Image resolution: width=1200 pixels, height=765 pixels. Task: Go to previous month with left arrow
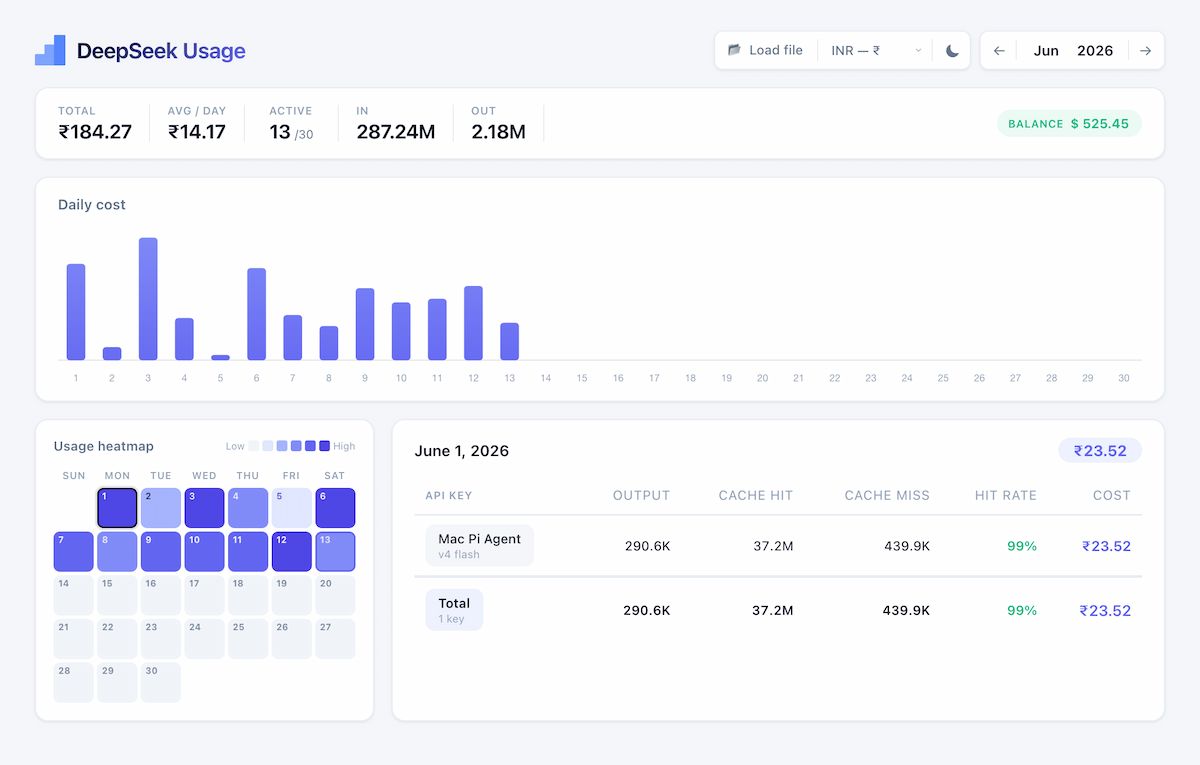(999, 51)
